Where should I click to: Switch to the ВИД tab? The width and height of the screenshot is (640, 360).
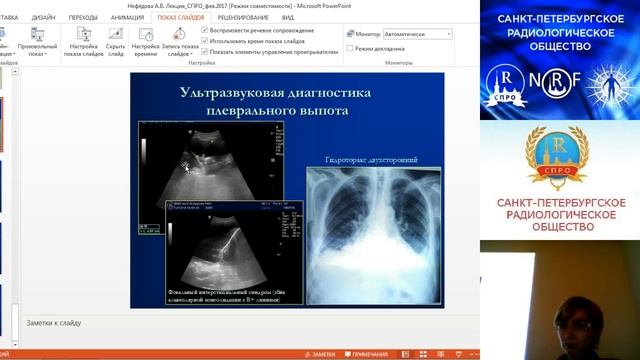(288, 18)
